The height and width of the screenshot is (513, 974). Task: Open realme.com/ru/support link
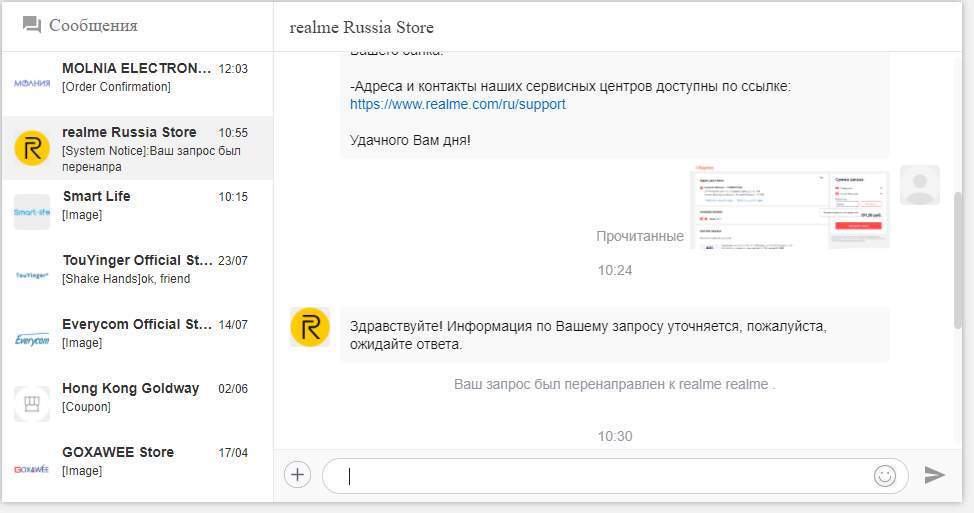tap(458, 104)
